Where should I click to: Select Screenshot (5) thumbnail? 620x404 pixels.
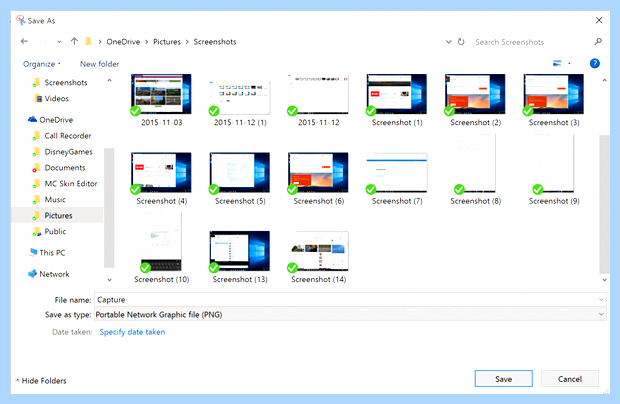click(240, 173)
